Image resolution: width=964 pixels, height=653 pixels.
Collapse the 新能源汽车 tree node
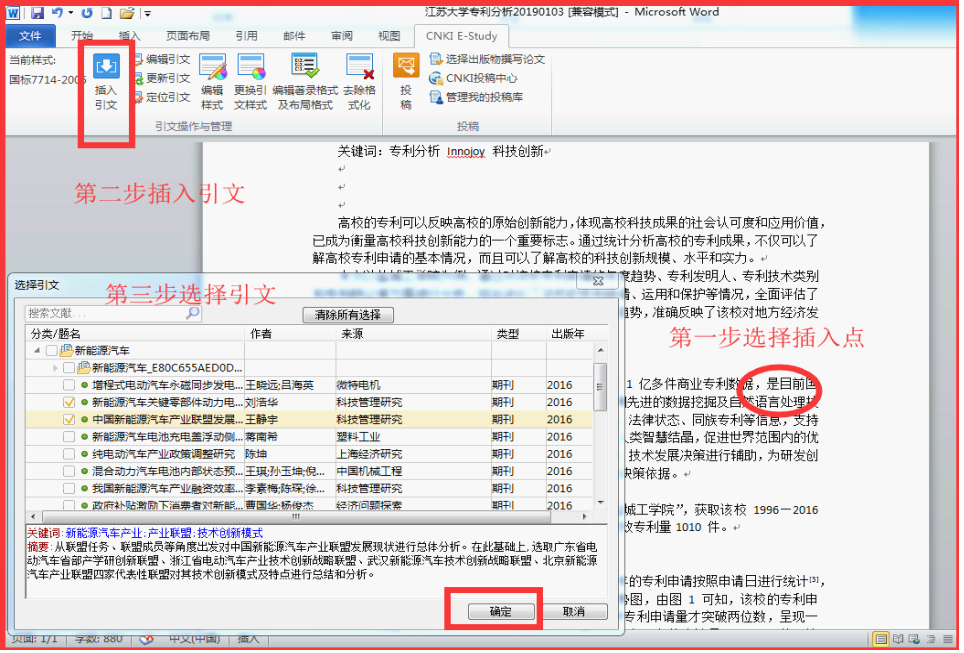click(x=37, y=350)
